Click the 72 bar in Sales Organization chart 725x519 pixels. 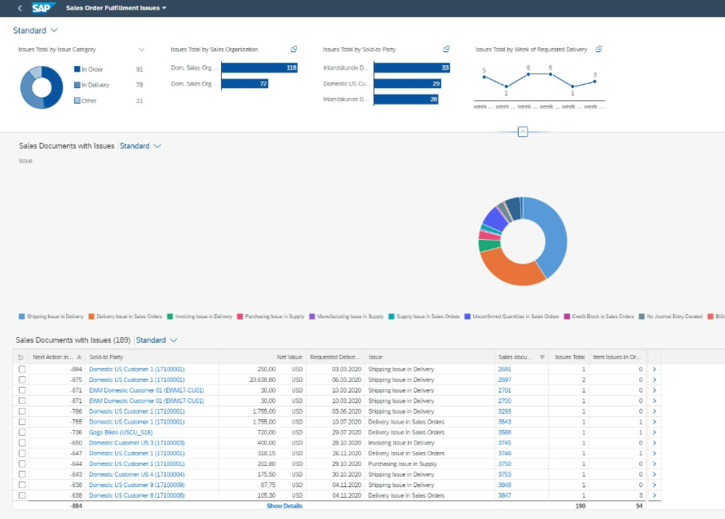pos(245,84)
